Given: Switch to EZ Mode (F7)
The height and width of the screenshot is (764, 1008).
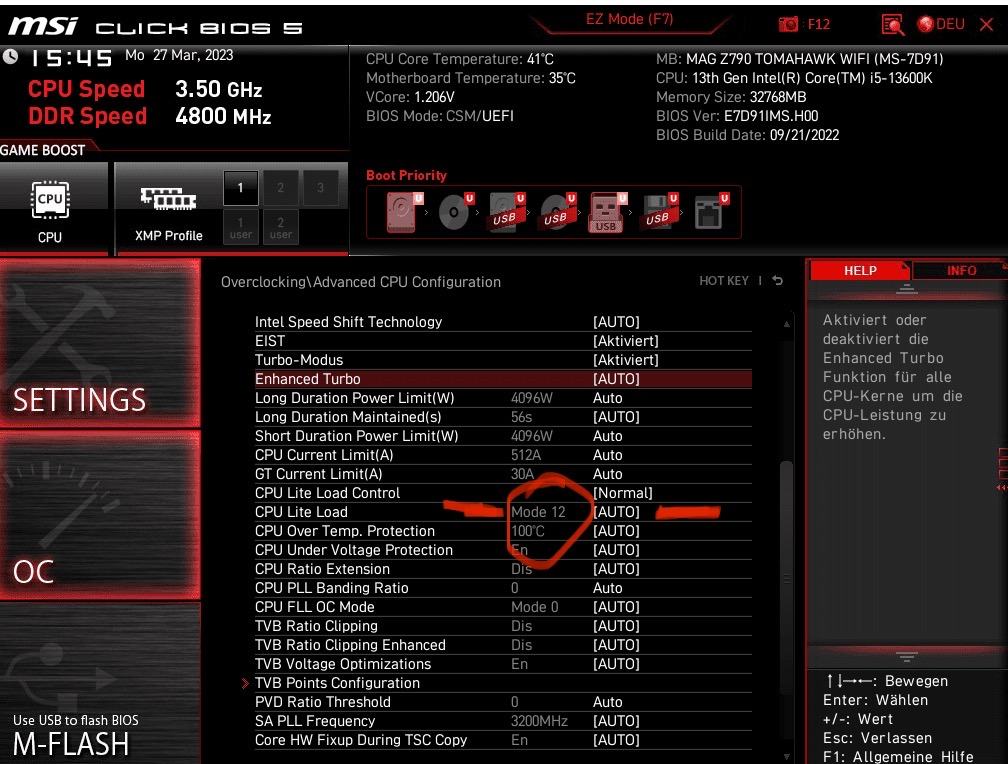Looking at the screenshot, I should pos(629,19).
